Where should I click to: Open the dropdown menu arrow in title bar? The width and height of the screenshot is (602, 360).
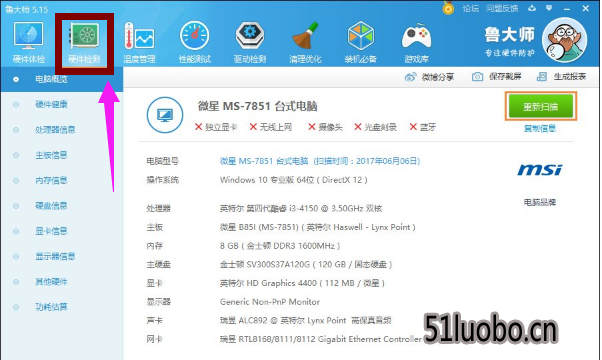point(549,8)
